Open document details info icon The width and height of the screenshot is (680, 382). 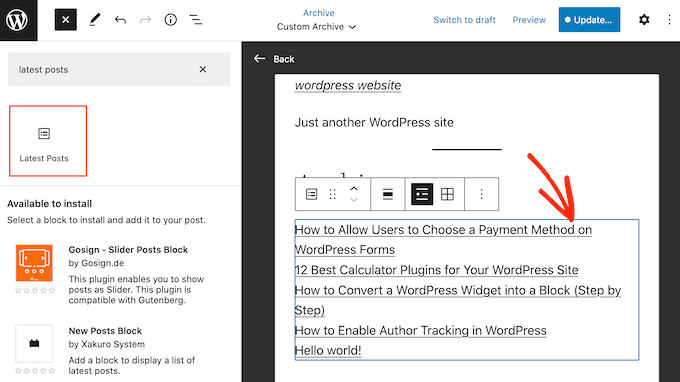coord(170,20)
